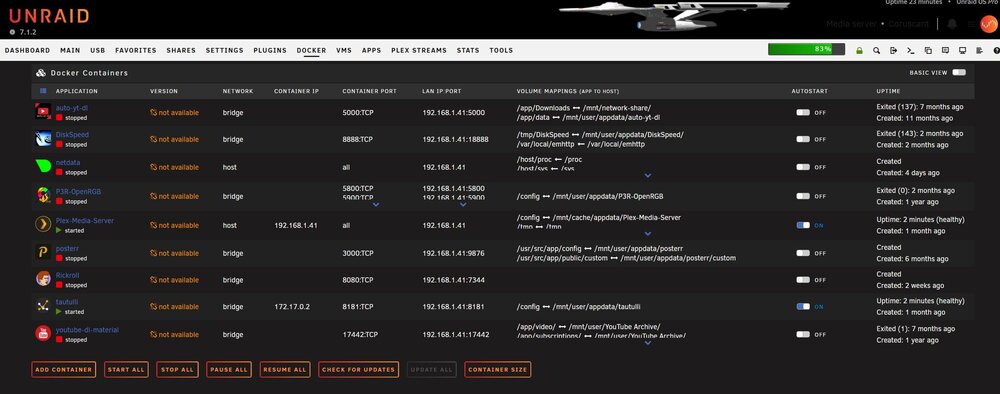The width and height of the screenshot is (1000, 394).
Task: Expand youtube-dl-material volume mappings chevron
Action: (648, 343)
